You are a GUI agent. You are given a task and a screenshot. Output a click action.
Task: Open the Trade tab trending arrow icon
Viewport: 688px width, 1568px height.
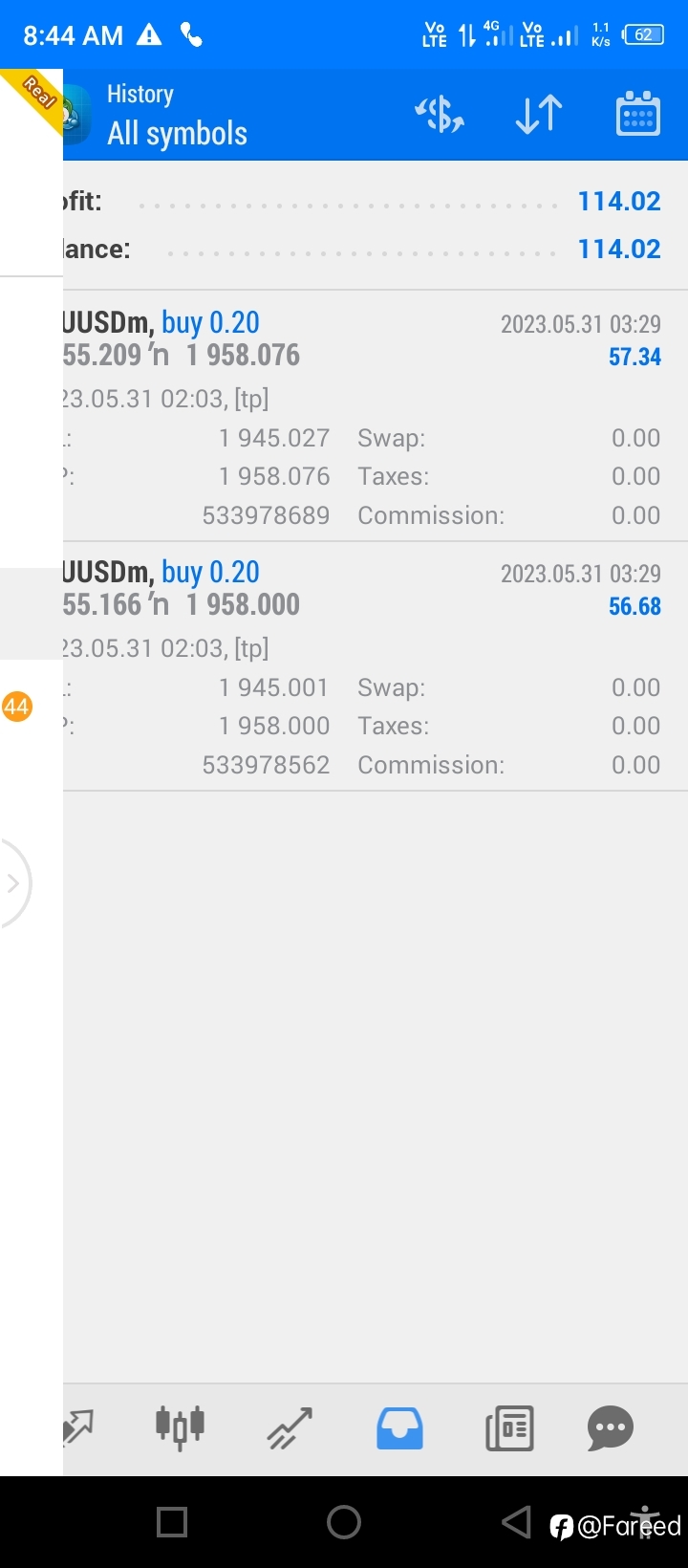[290, 1428]
